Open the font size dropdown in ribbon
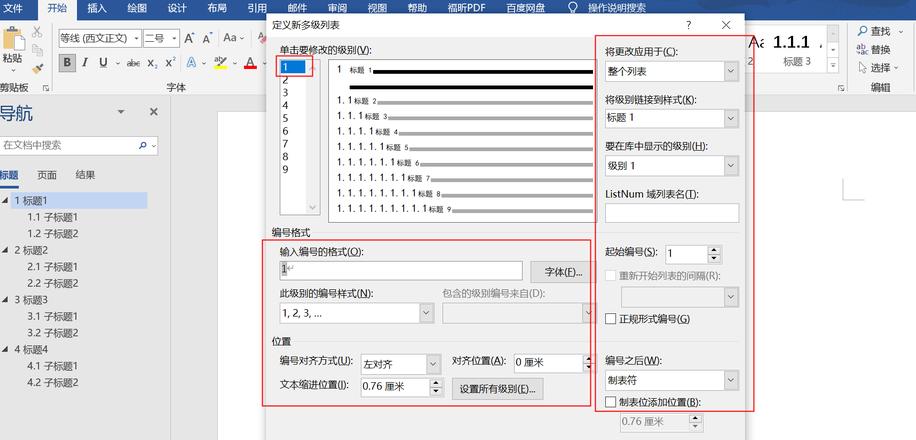Image resolution: width=916 pixels, height=440 pixels. click(175, 39)
